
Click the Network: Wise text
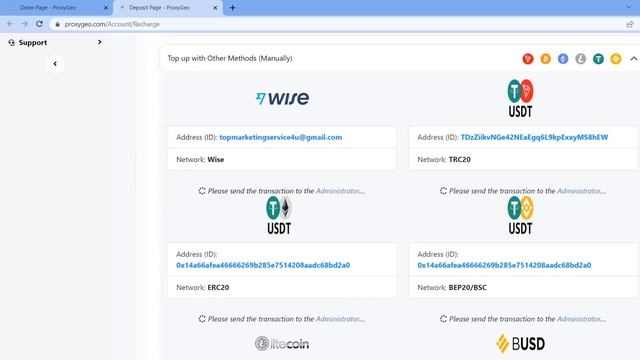200,160
